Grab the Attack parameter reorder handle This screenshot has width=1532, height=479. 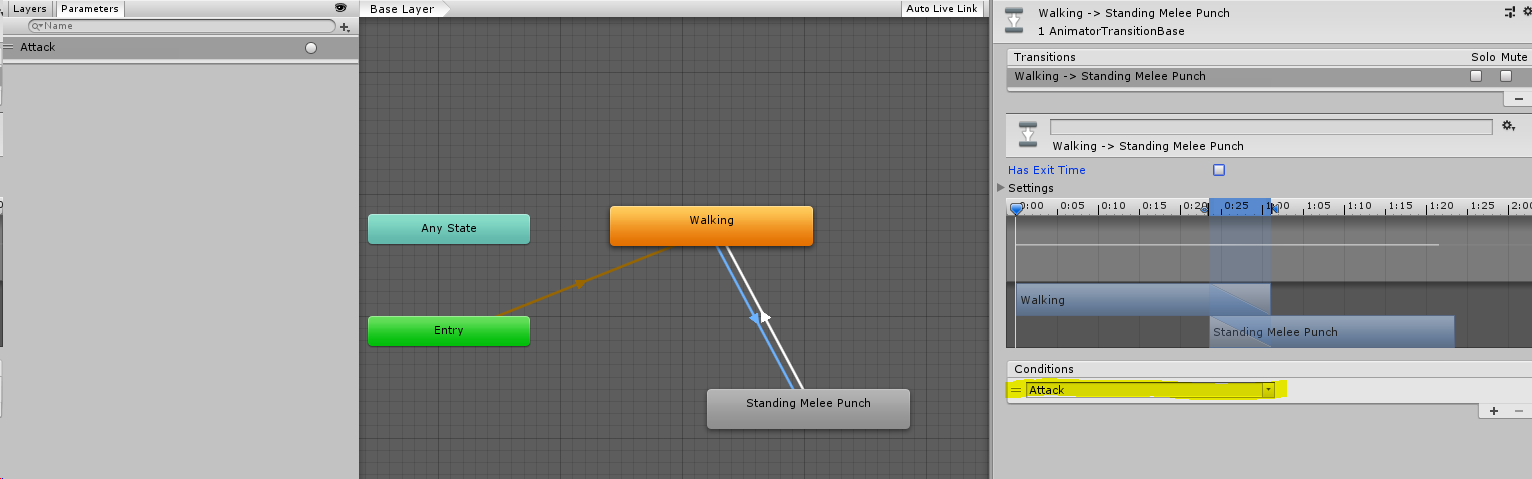pyautogui.click(x=9, y=47)
